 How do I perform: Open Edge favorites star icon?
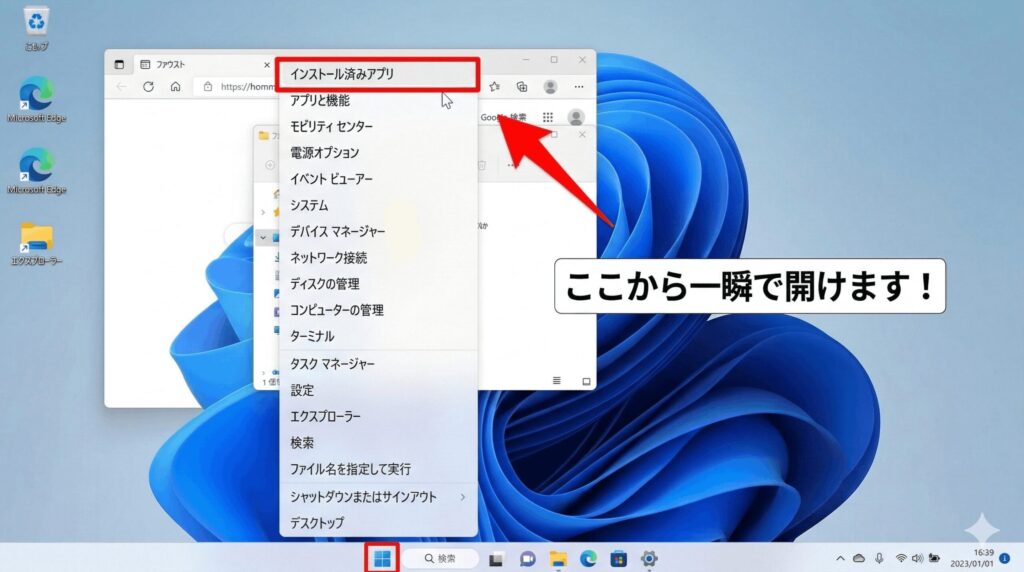pos(494,87)
